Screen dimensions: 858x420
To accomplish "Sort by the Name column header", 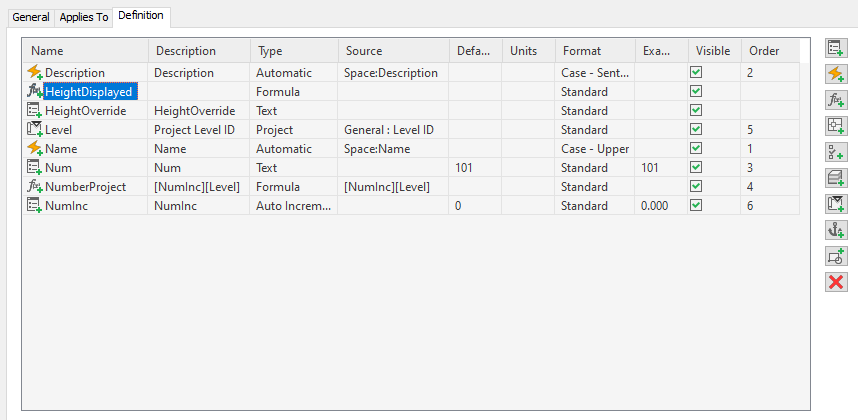I will pos(48,51).
